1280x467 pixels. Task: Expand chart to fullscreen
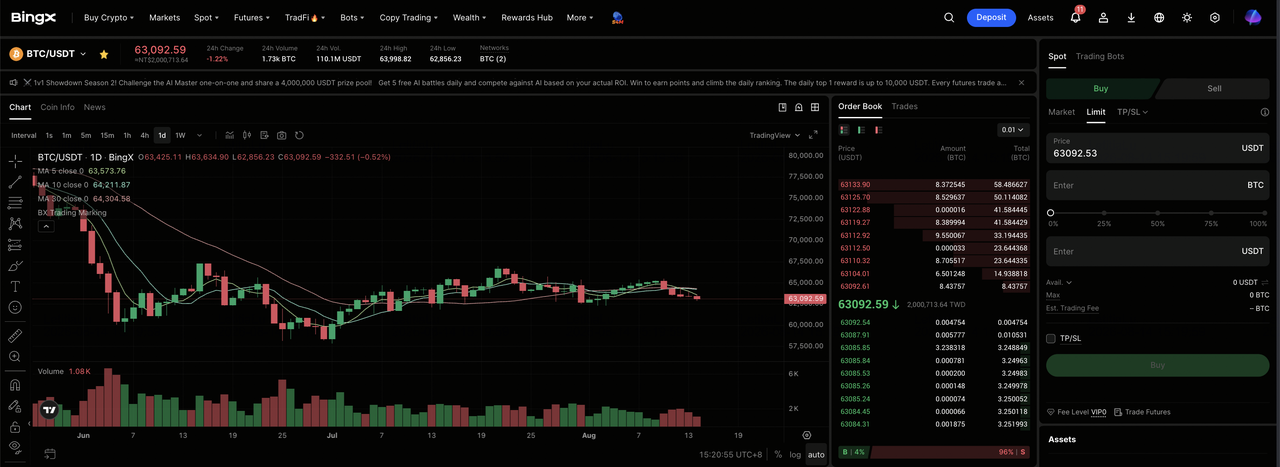click(x=813, y=135)
